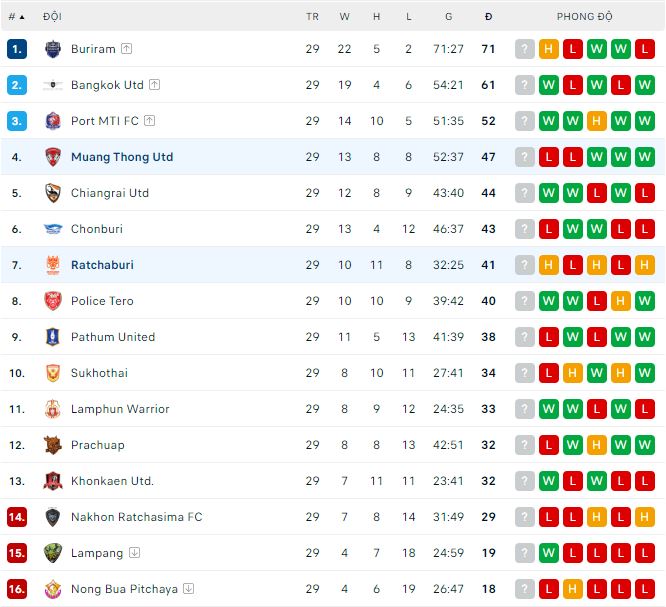Click the PHONG ĐỘ form column header
Image resolution: width=666 pixels, height=607 pixels.
585,17
